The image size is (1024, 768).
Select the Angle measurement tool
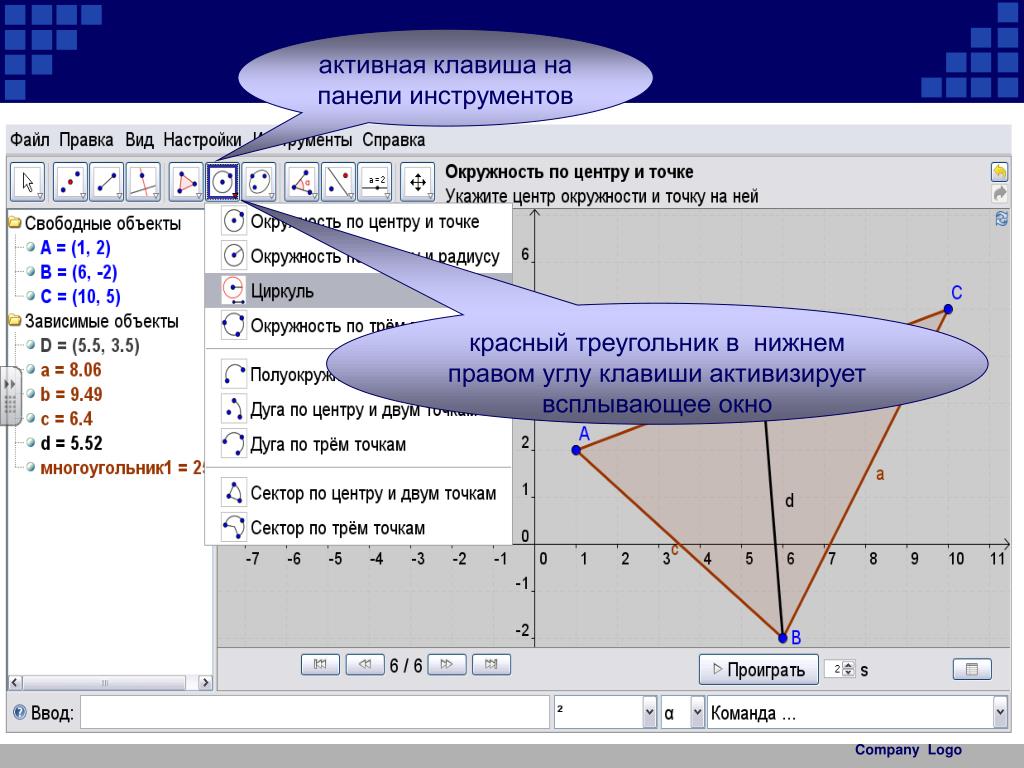tap(302, 182)
